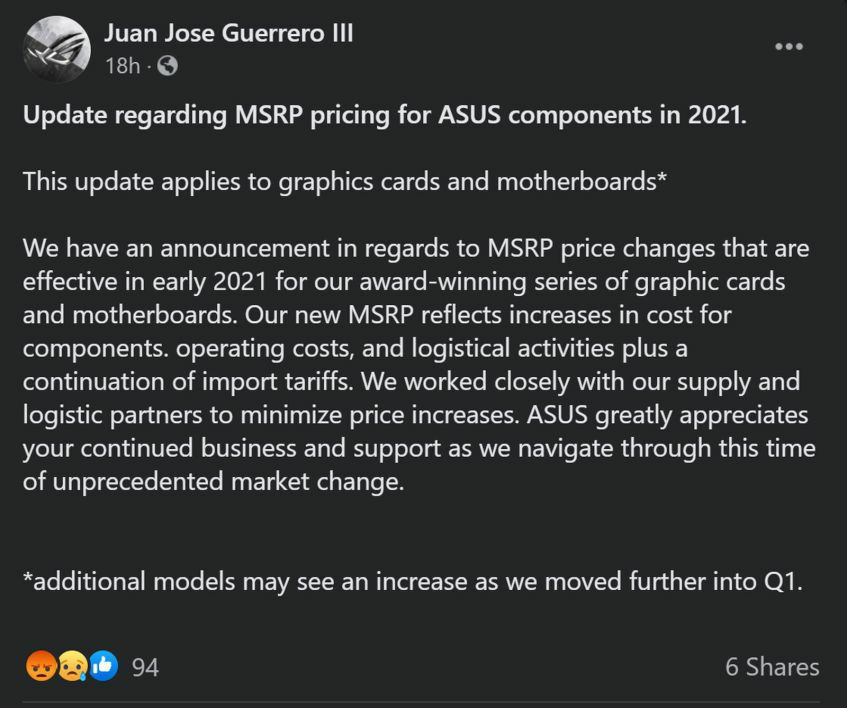This screenshot has width=847, height=708.
Task: Click "Q1." at the footnote's end
Action: pos(781,580)
